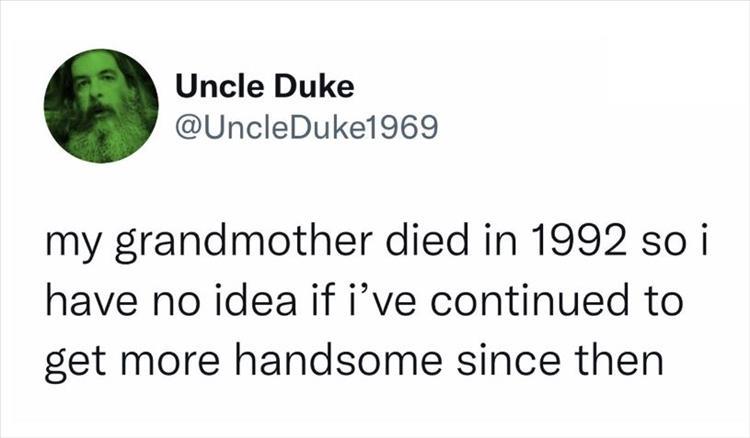Open the Uncle Duke display name
This screenshot has width=750, height=438.
tap(264, 88)
